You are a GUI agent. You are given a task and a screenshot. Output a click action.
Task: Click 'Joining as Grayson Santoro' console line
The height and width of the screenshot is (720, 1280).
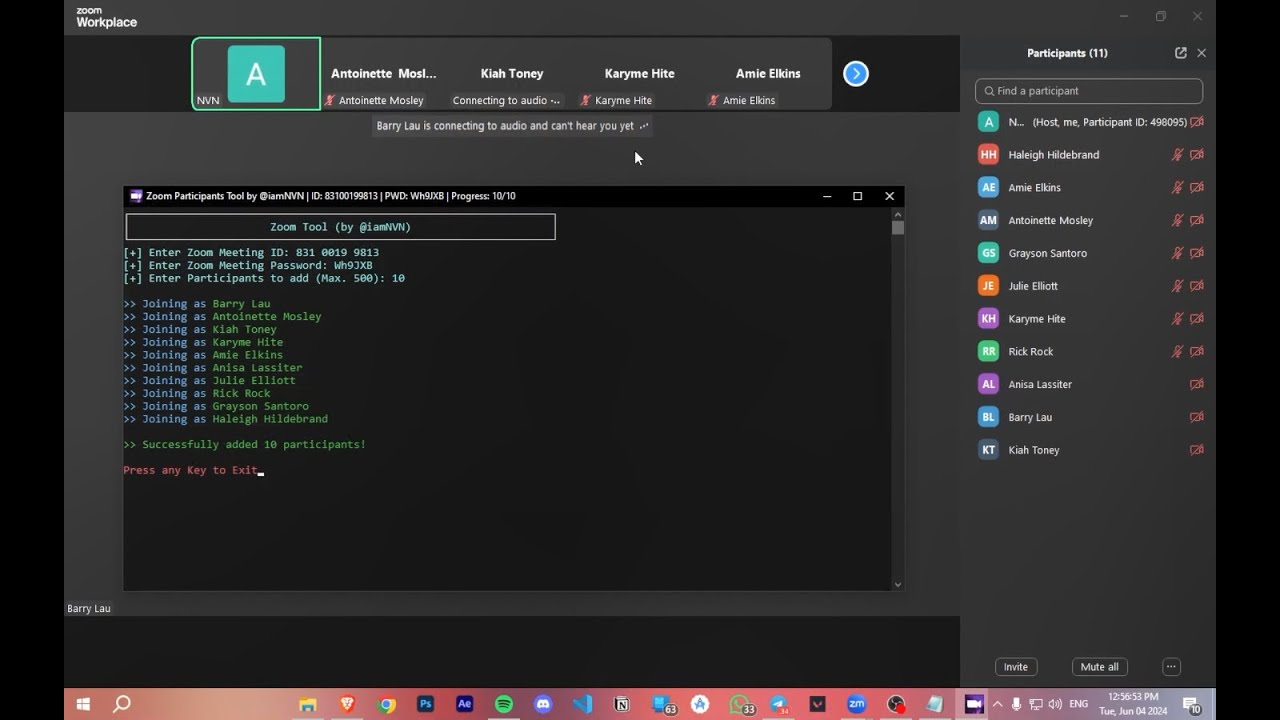click(x=217, y=407)
